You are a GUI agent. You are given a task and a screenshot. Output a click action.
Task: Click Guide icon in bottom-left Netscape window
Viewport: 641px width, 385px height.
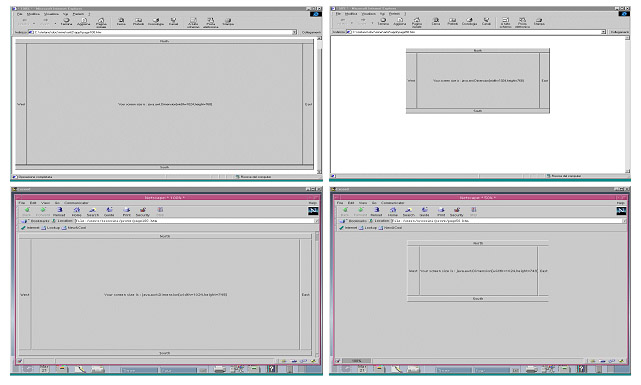[x=109, y=211]
